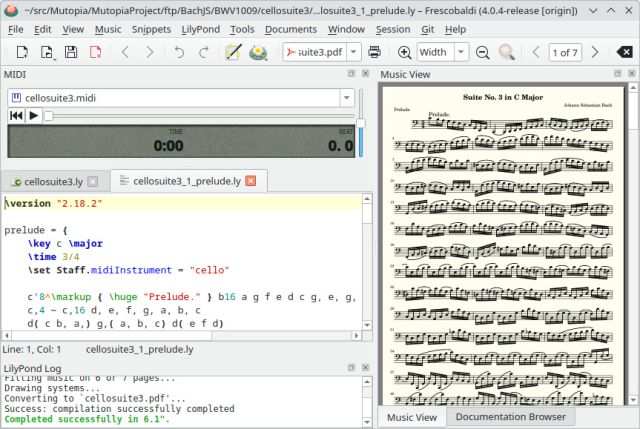Screen dimensions: 640x429
Task: Engrave with the LilyPond lily icon
Action: click(x=258, y=52)
